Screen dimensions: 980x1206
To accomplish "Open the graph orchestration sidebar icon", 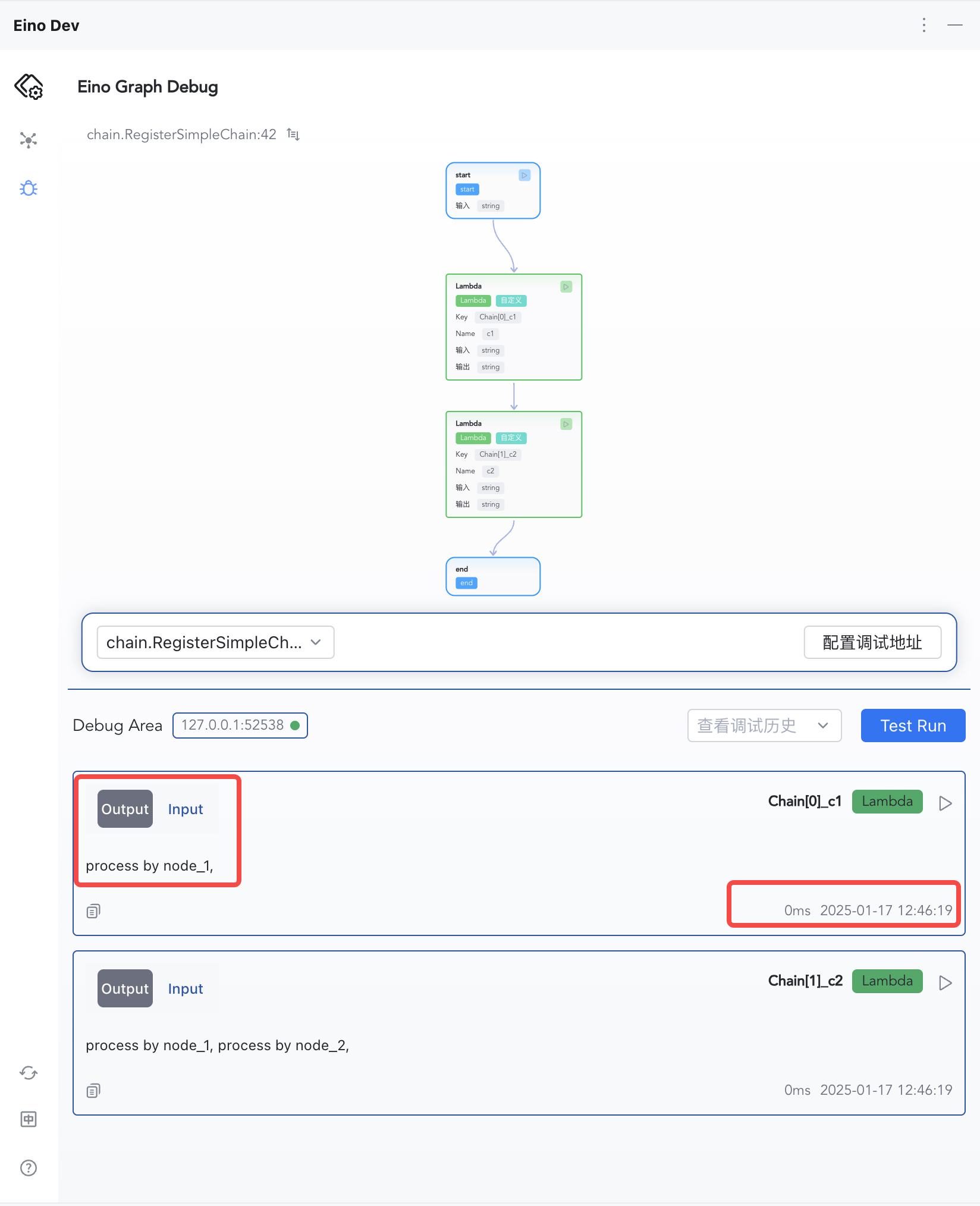I will click(x=29, y=140).
